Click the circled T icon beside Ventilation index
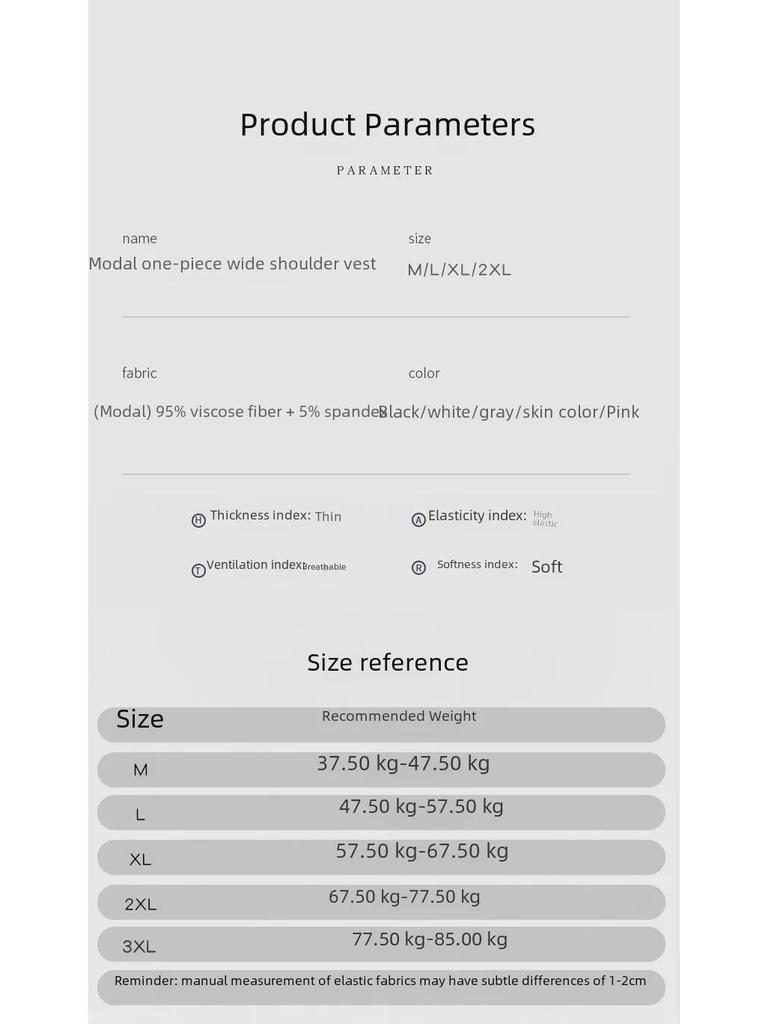768x1024 pixels. [x=198, y=570]
